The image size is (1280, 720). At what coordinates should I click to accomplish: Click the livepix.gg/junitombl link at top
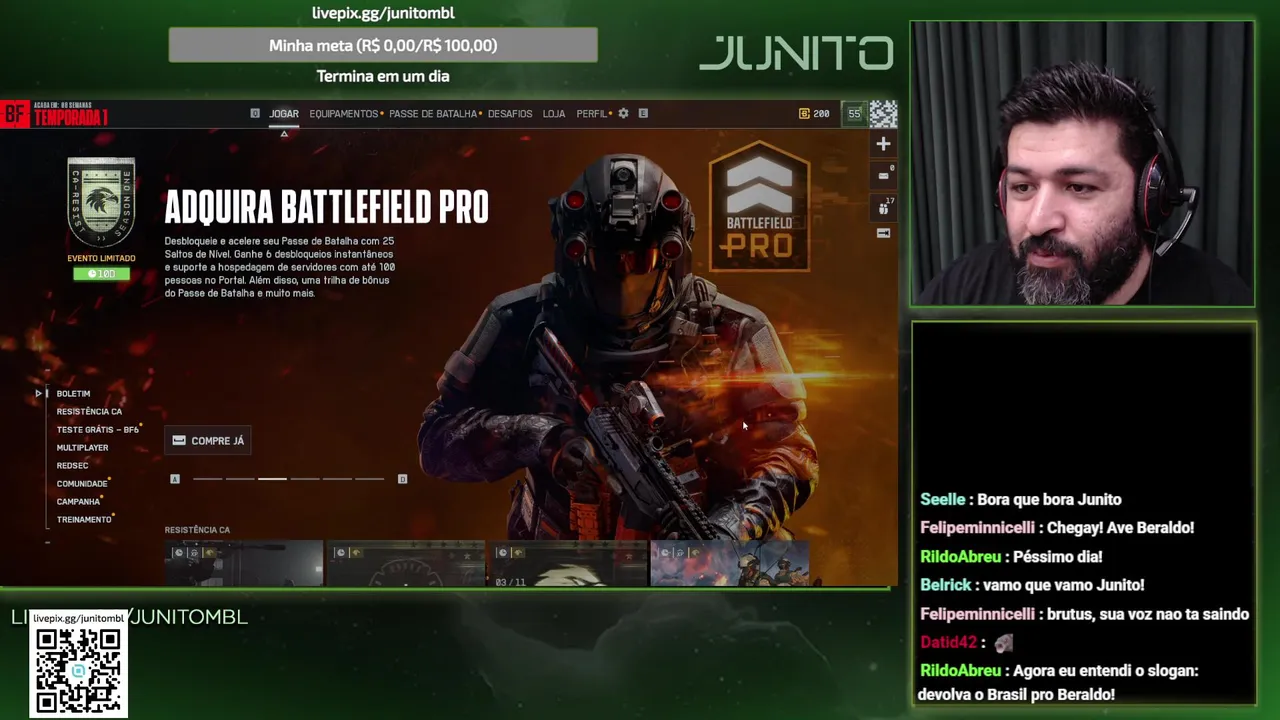pyautogui.click(x=383, y=13)
